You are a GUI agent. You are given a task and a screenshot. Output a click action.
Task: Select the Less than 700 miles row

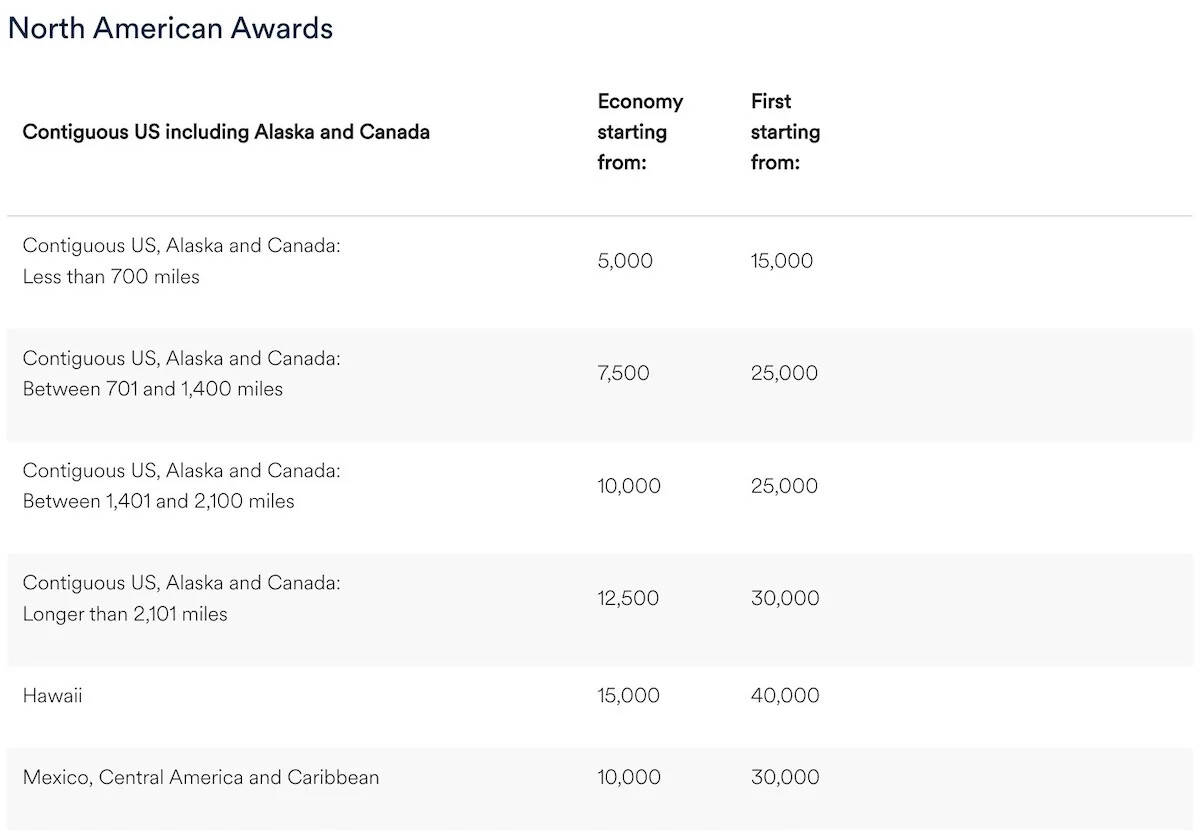(x=182, y=261)
